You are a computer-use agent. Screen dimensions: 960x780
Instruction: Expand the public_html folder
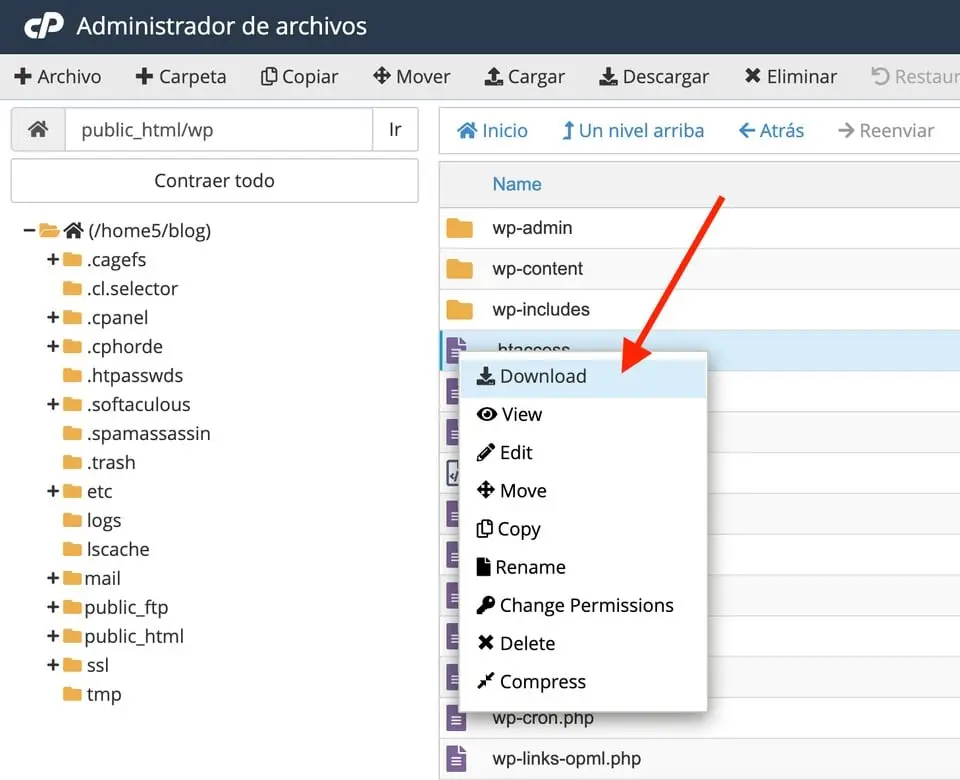(53, 636)
